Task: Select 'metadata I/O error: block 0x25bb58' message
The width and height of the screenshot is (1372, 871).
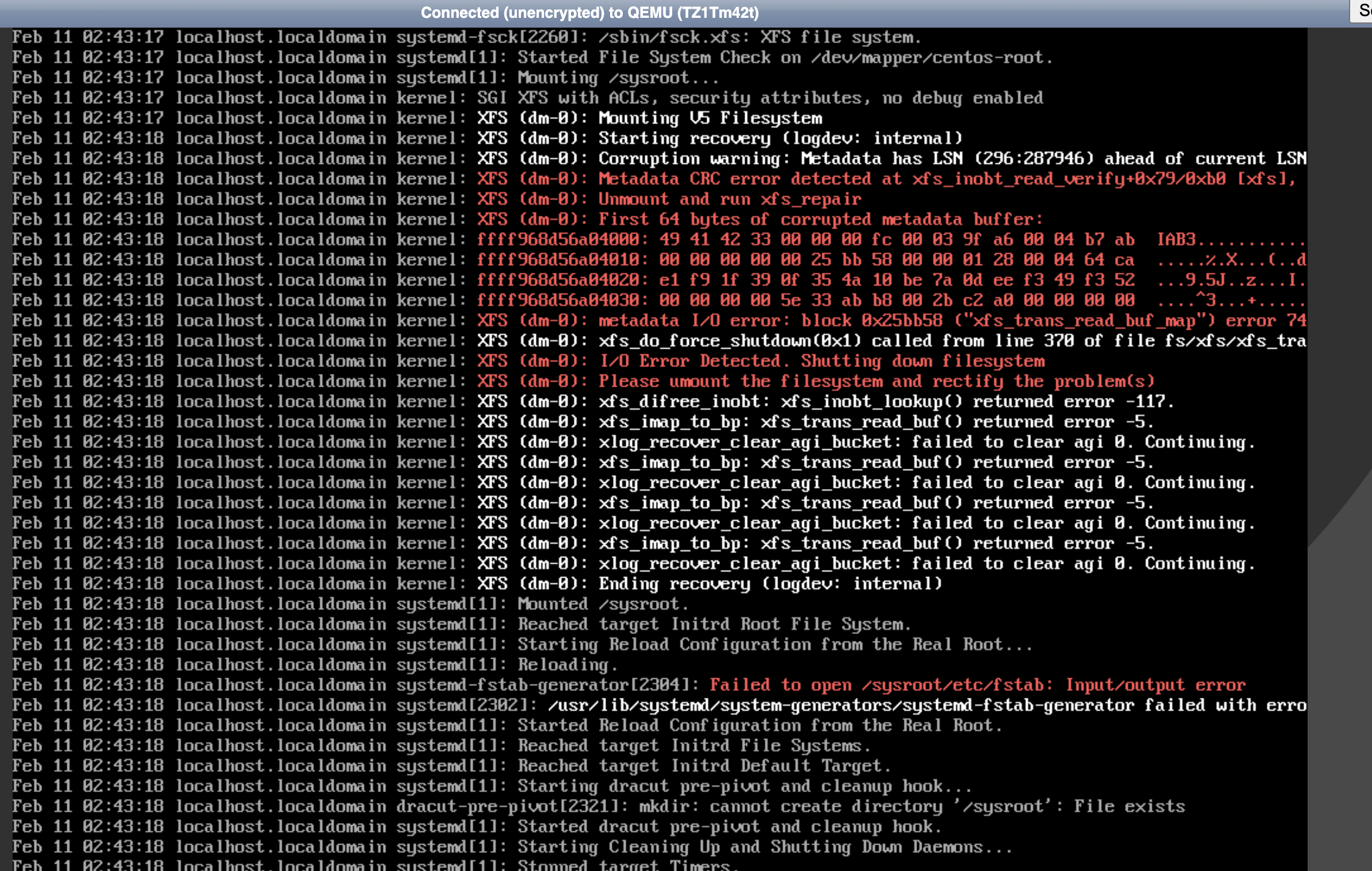Action: [952, 320]
